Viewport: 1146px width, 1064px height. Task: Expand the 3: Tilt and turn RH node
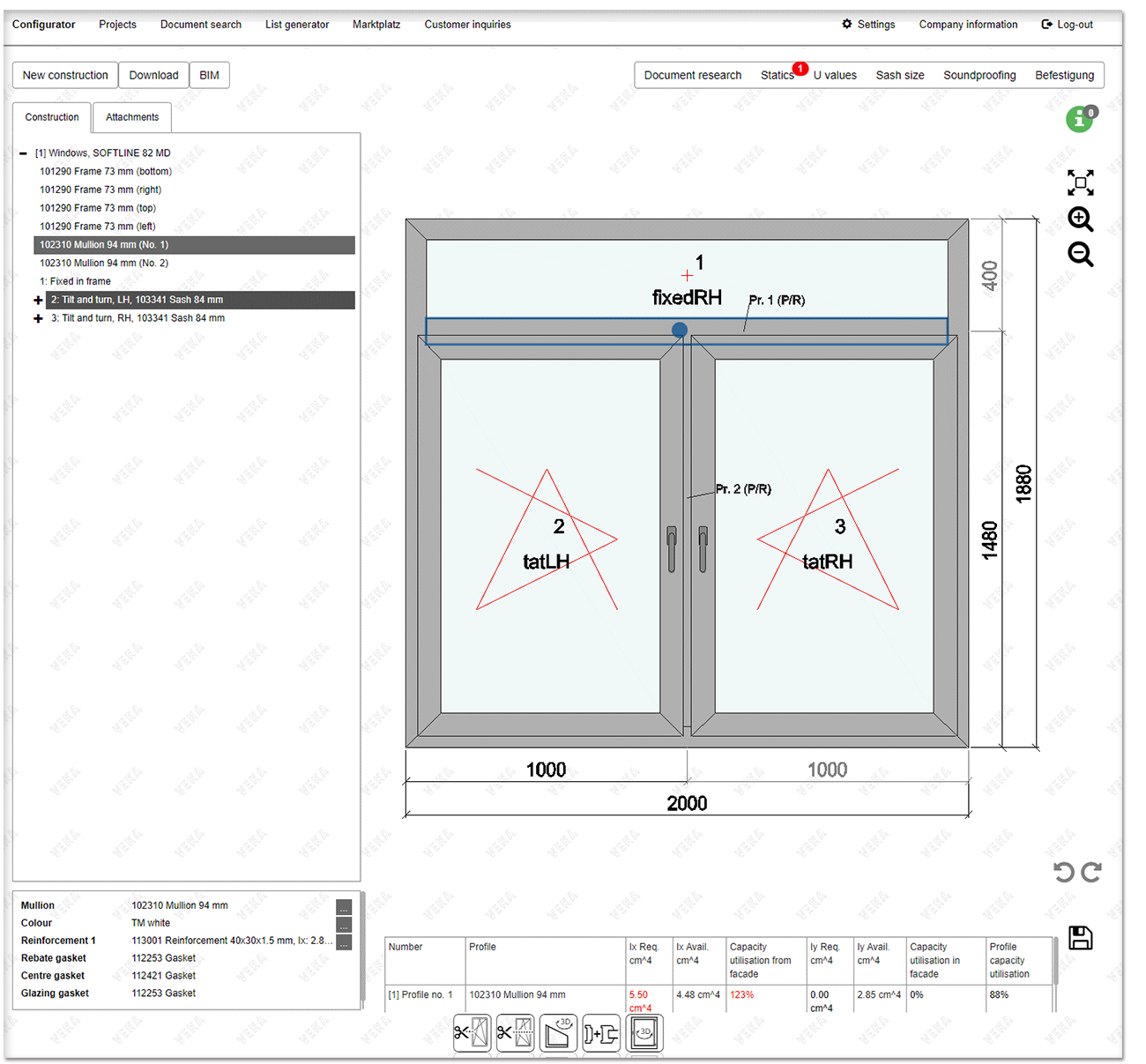(x=38, y=318)
